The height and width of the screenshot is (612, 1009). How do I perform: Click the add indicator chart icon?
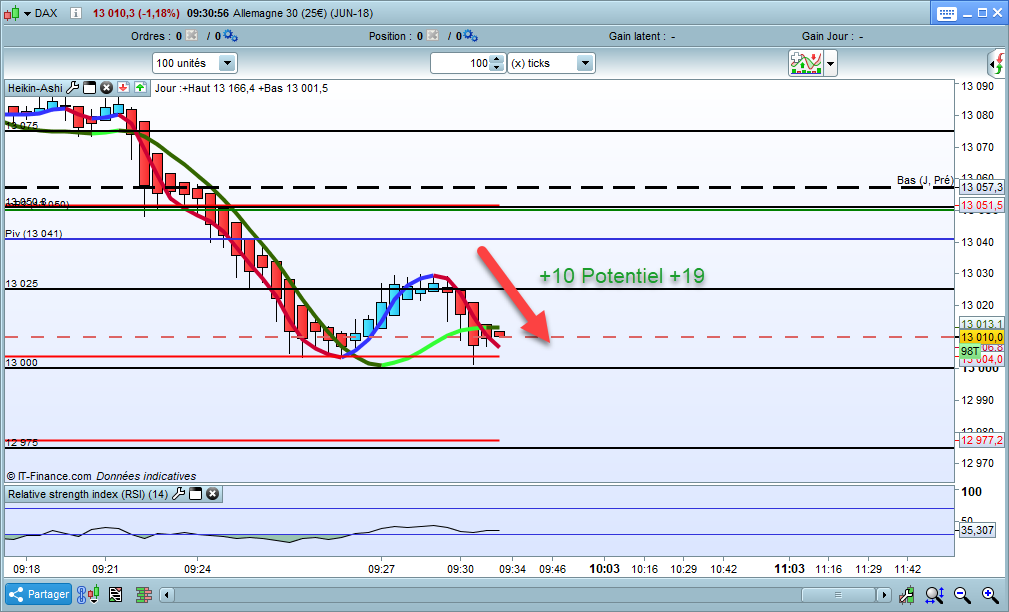click(806, 63)
